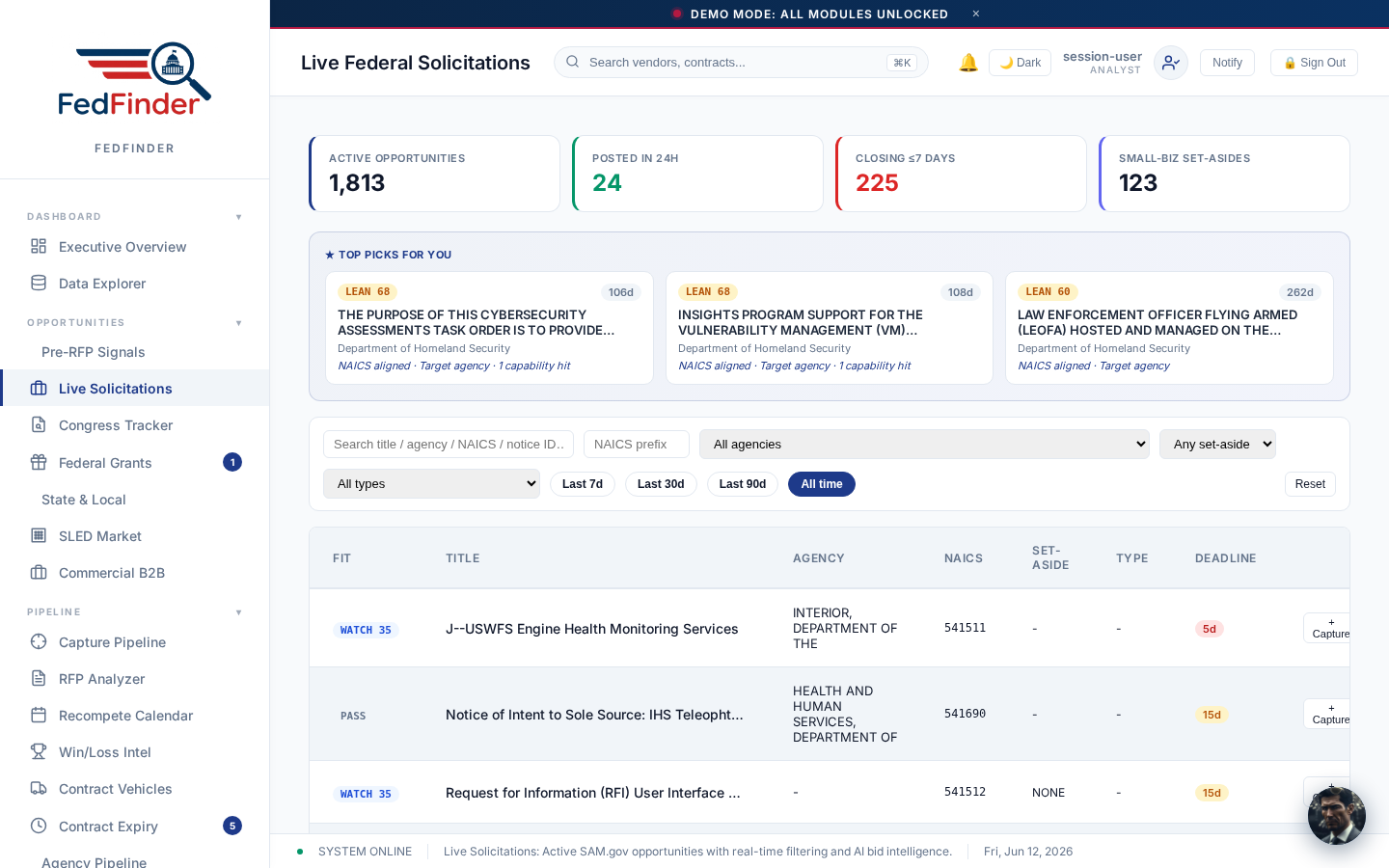Click the Congress Tracker document icon

[39, 424]
